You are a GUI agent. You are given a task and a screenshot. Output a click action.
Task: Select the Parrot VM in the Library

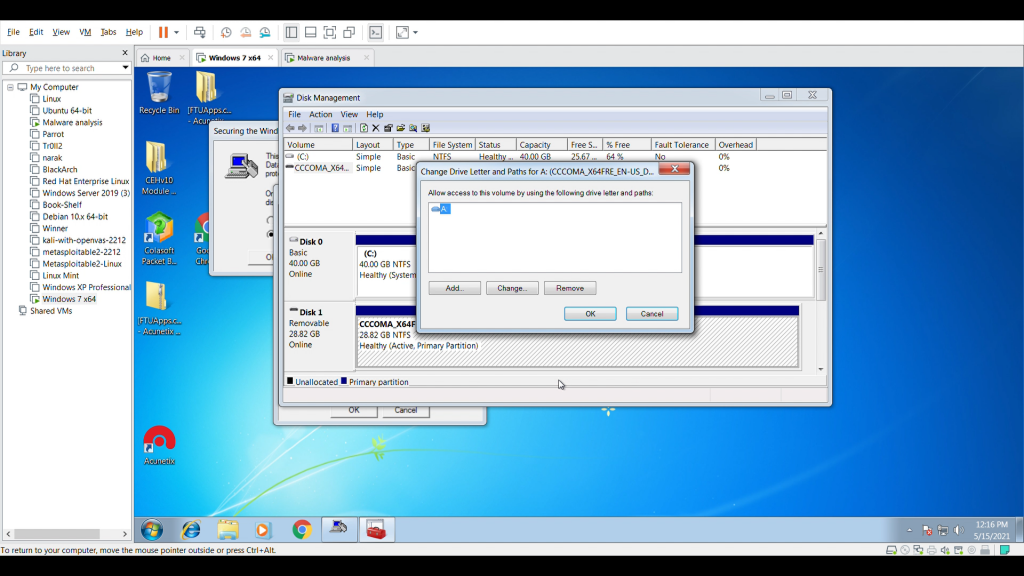[53, 134]
